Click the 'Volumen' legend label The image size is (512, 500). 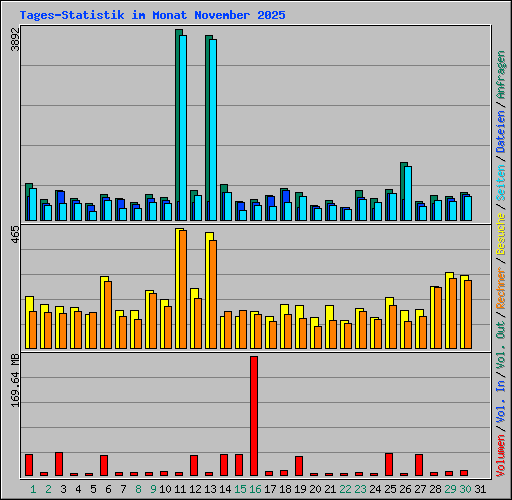501,455
